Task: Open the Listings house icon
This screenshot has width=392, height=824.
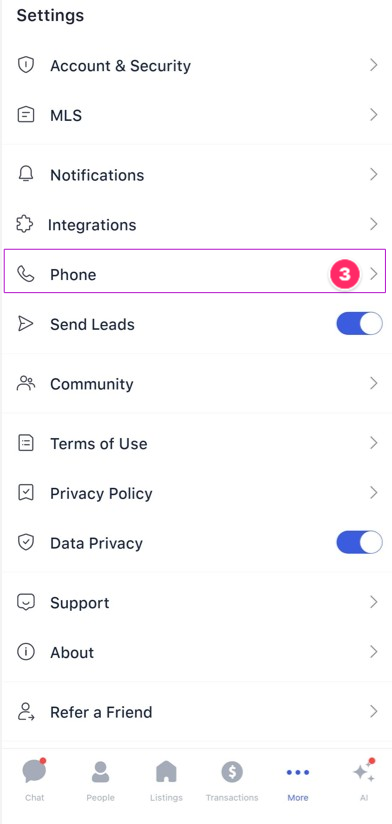Action: tap(166, 772)
